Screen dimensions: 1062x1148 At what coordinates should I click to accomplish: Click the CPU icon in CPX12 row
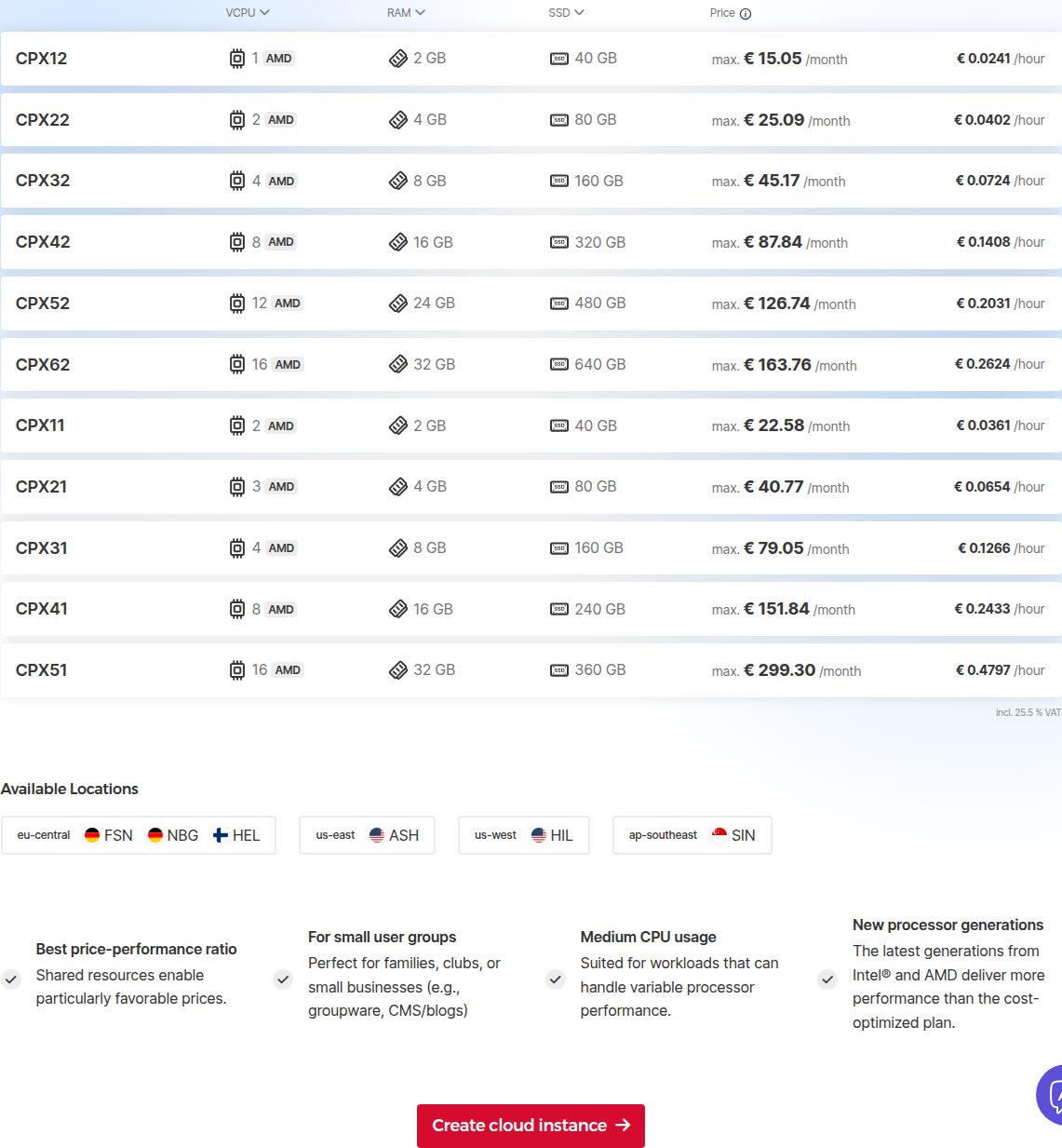coord(237,59)
